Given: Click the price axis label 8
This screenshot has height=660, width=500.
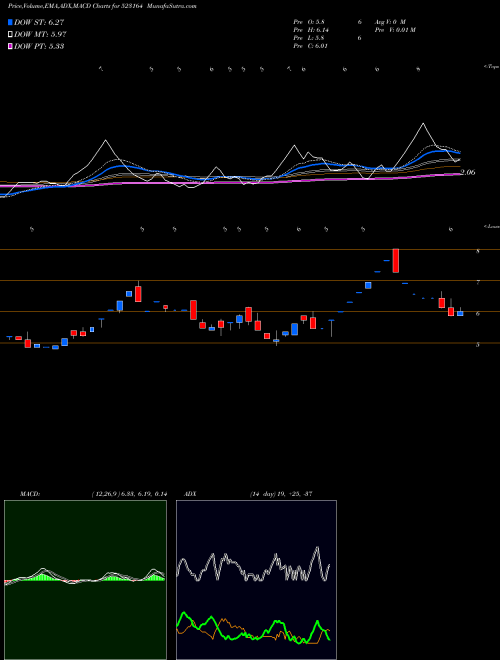Looking at the screenshot, I should (x=477, y=251).
